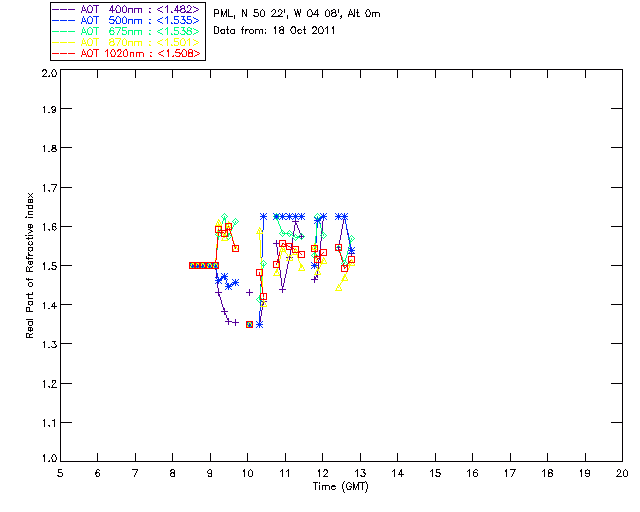This screenshot has height=512, width=640.
Task: Click the 2.0 tick label on y-axis
Action: point(49,73)
